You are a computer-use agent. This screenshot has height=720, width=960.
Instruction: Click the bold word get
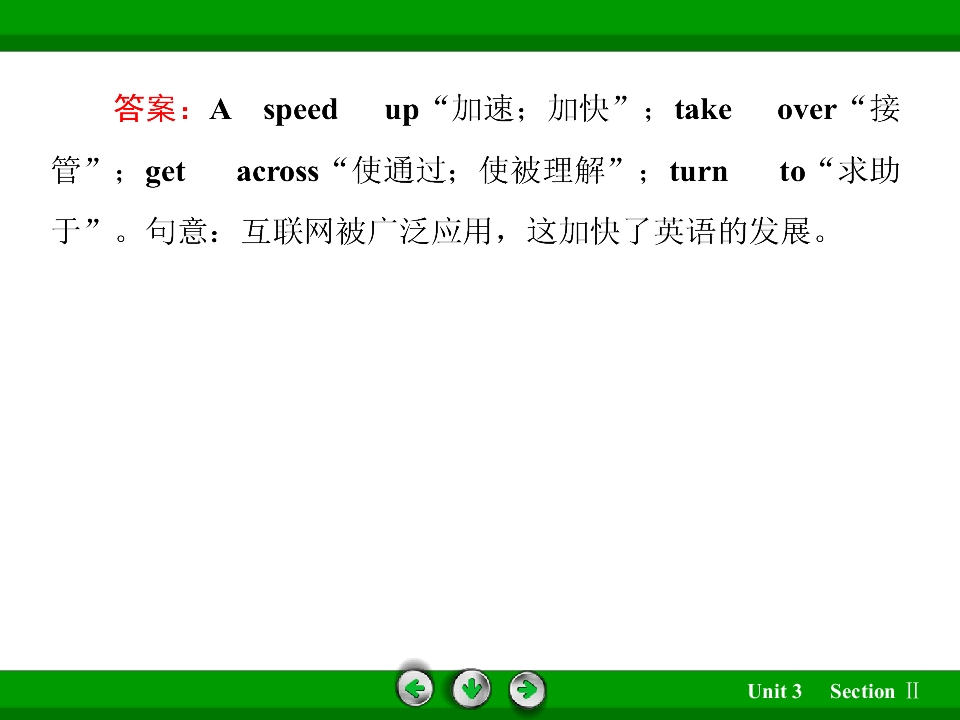(x=165, y=173)
